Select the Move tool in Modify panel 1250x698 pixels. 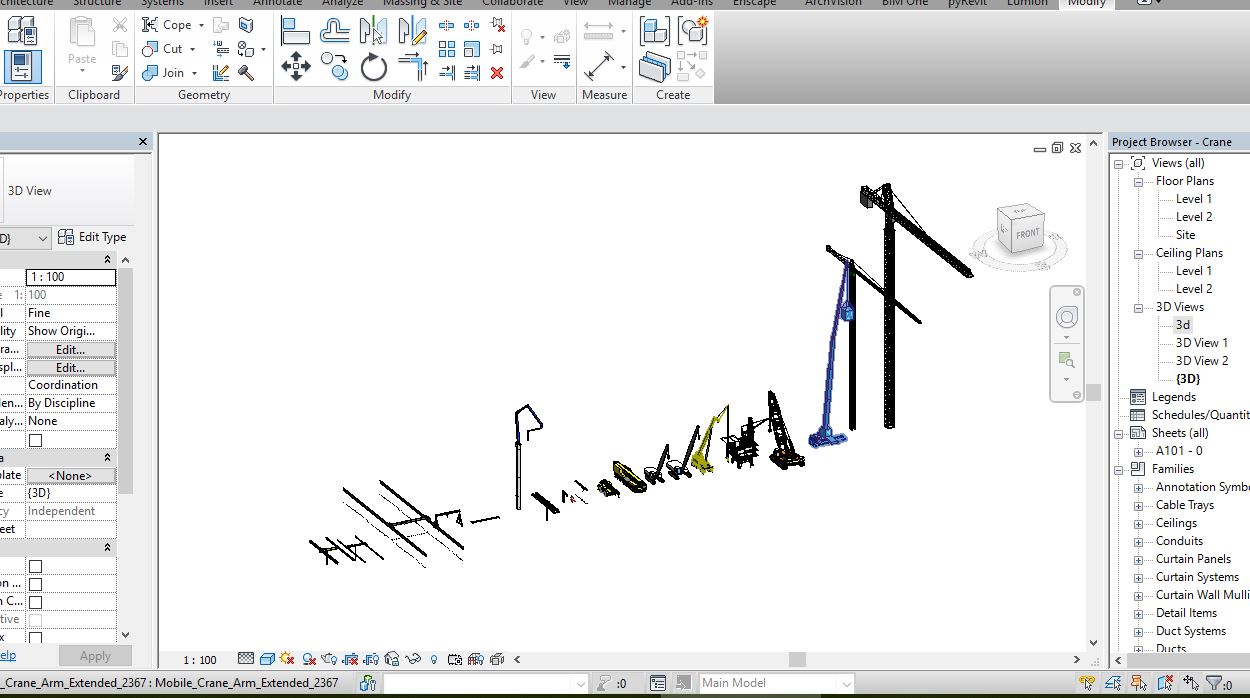(x=295, y=68)
